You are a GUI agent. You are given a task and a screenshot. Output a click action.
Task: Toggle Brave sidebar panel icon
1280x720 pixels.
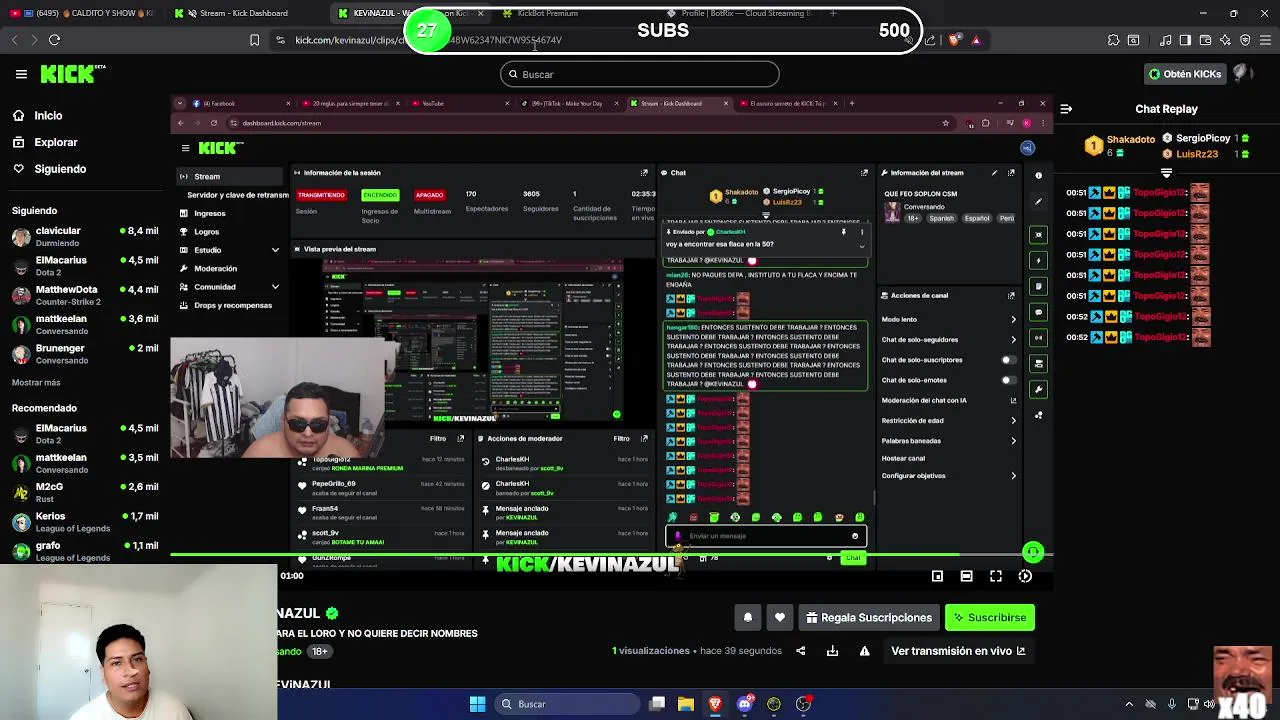click(x=1185, y=40)
